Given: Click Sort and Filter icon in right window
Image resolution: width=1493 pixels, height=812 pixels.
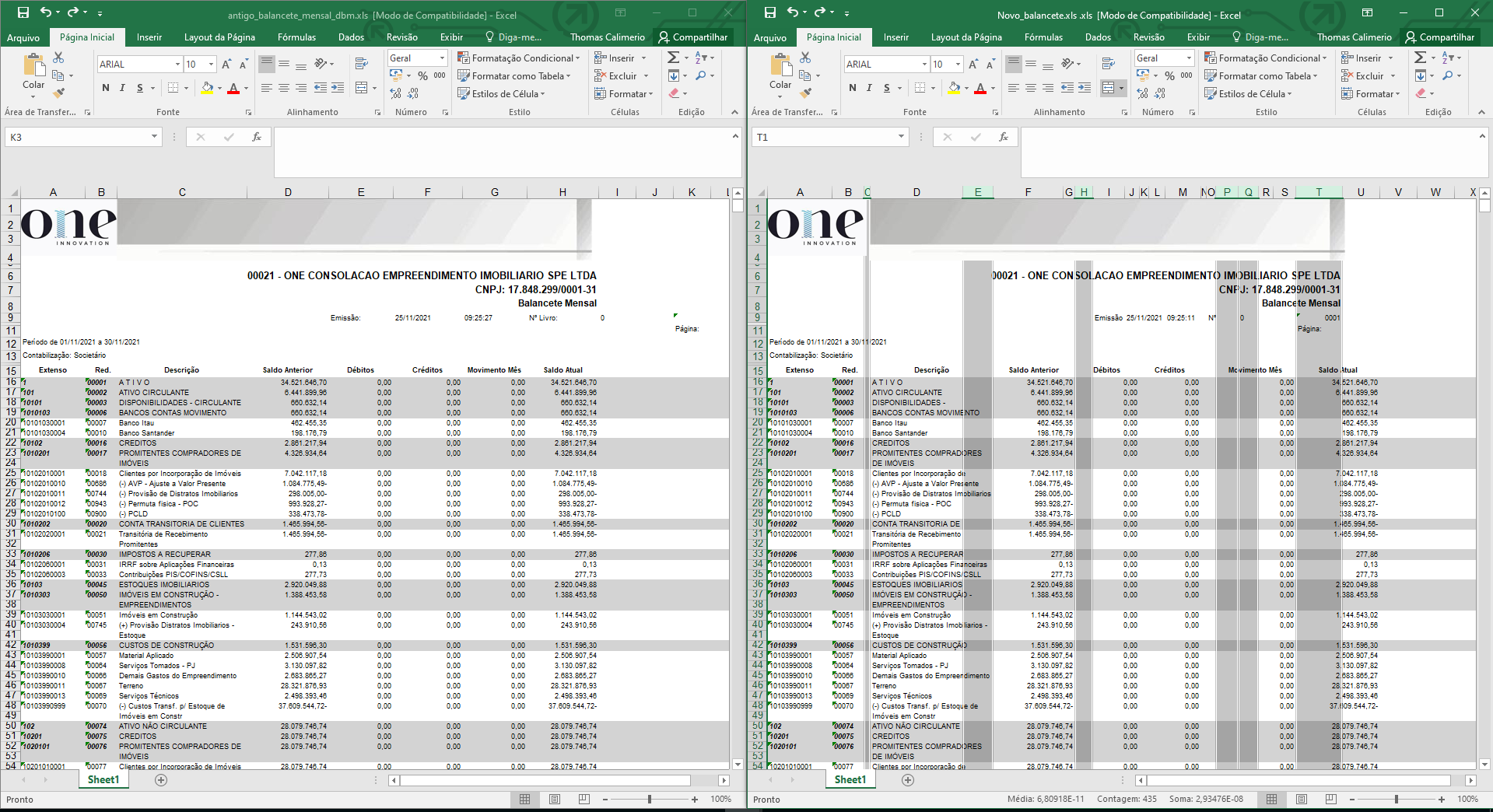Looking at the screenshot, I should [1448, 58].
